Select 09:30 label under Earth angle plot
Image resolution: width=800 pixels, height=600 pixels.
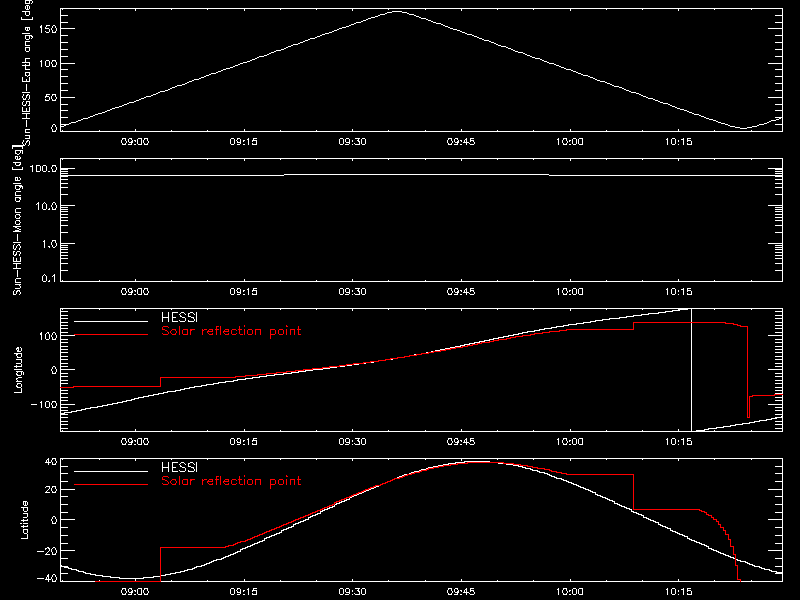pos(353,142)
